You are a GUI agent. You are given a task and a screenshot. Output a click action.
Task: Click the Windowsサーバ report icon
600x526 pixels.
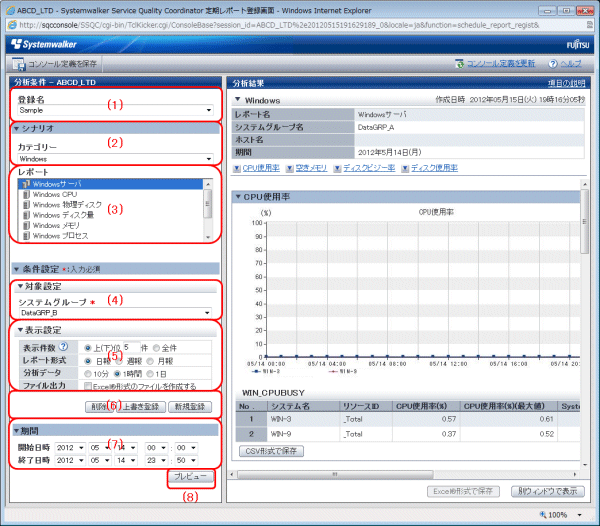pyautogui.click(x=26, y=184)
